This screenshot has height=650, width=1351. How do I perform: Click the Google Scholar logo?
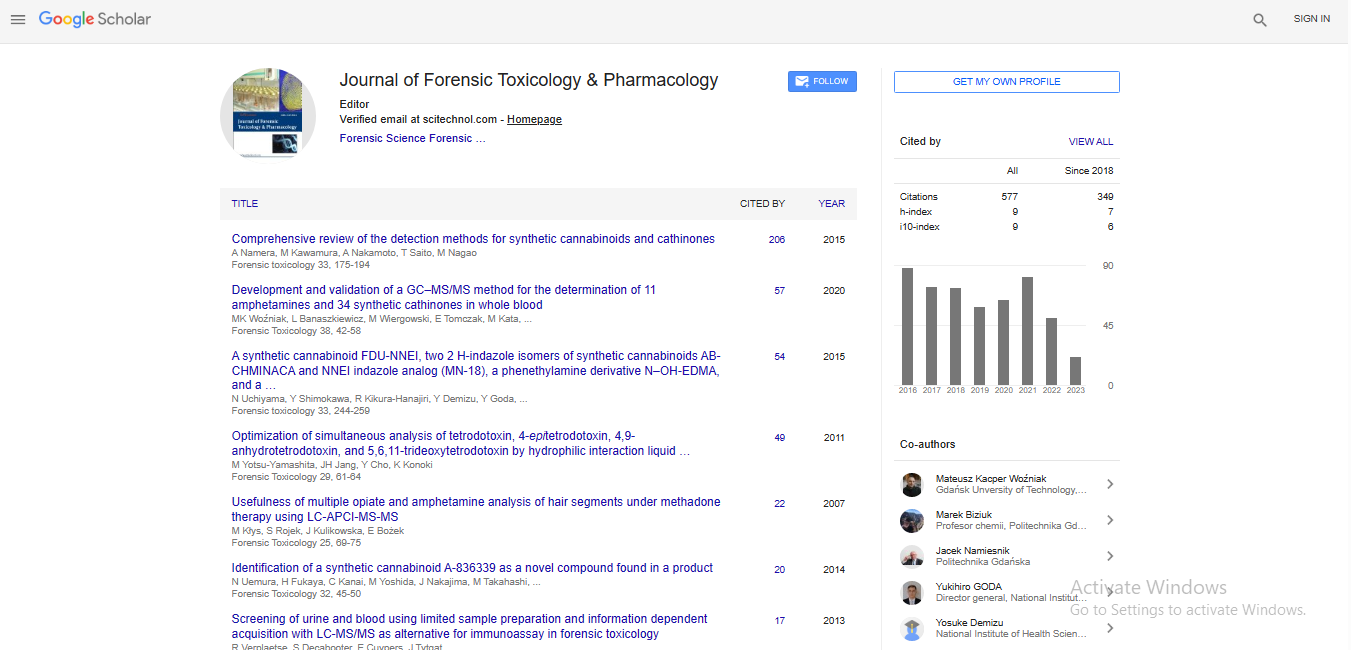95,19
